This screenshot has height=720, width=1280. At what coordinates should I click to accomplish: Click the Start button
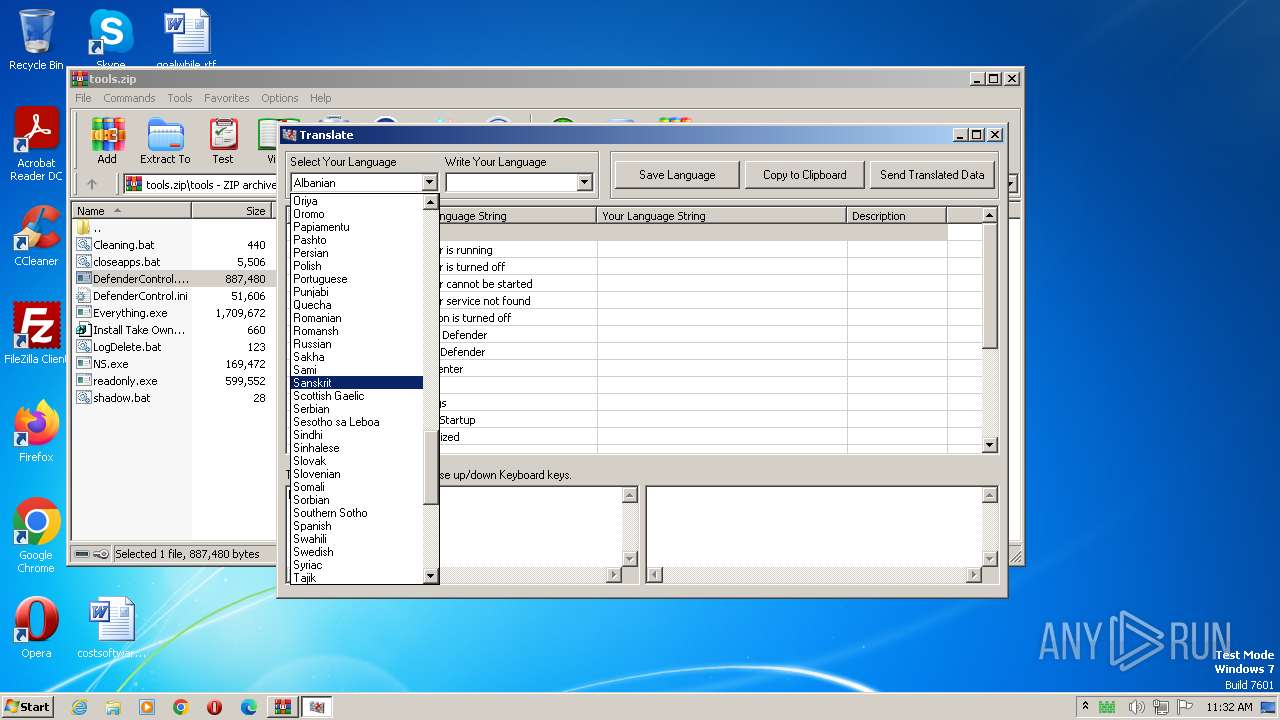coord(27,707)
